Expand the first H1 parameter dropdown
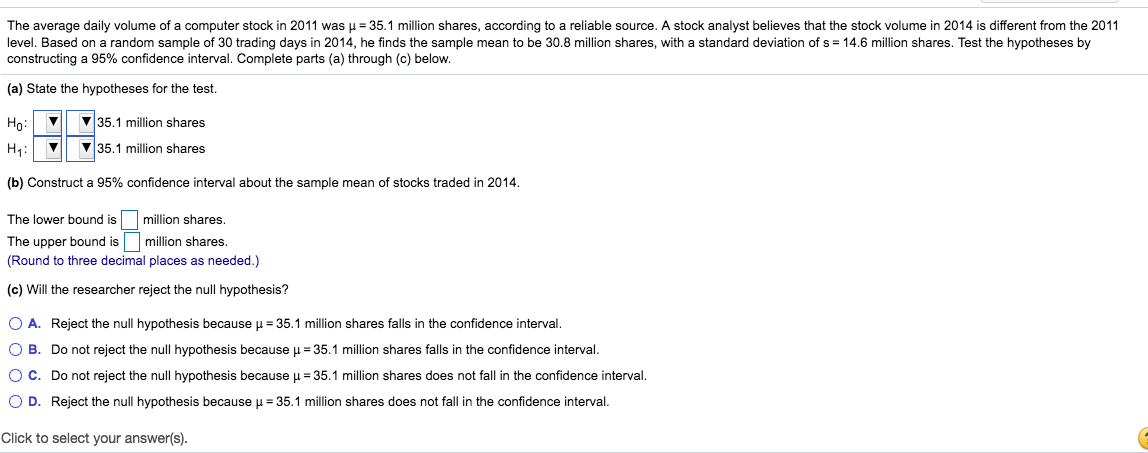Viewport: 1148px width, 453px height. click(48, 149)
